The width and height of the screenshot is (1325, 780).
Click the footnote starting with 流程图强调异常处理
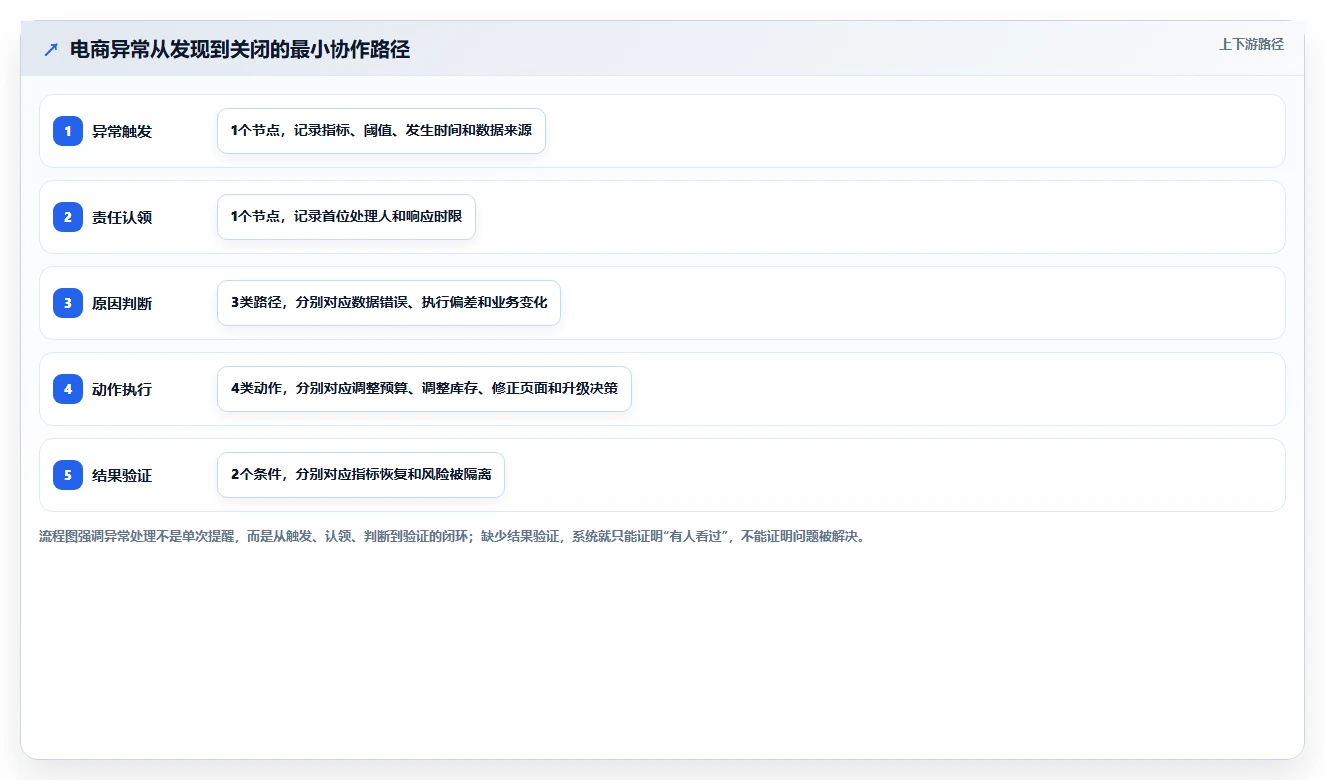[452, 536]
